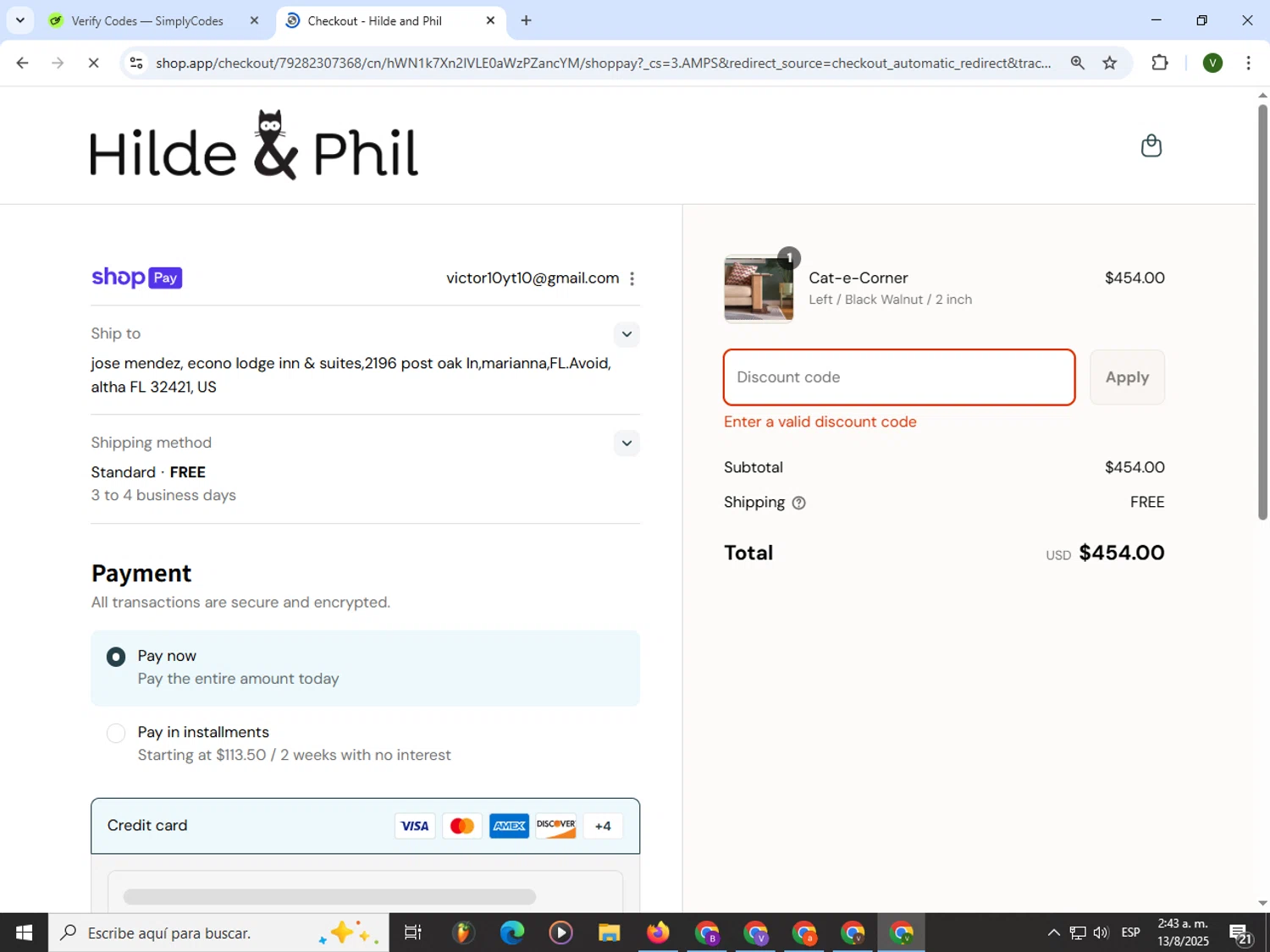Expand the Shipping method section
The height and width of the screenshot is (952, 1270).
click(x=627, y=443)
